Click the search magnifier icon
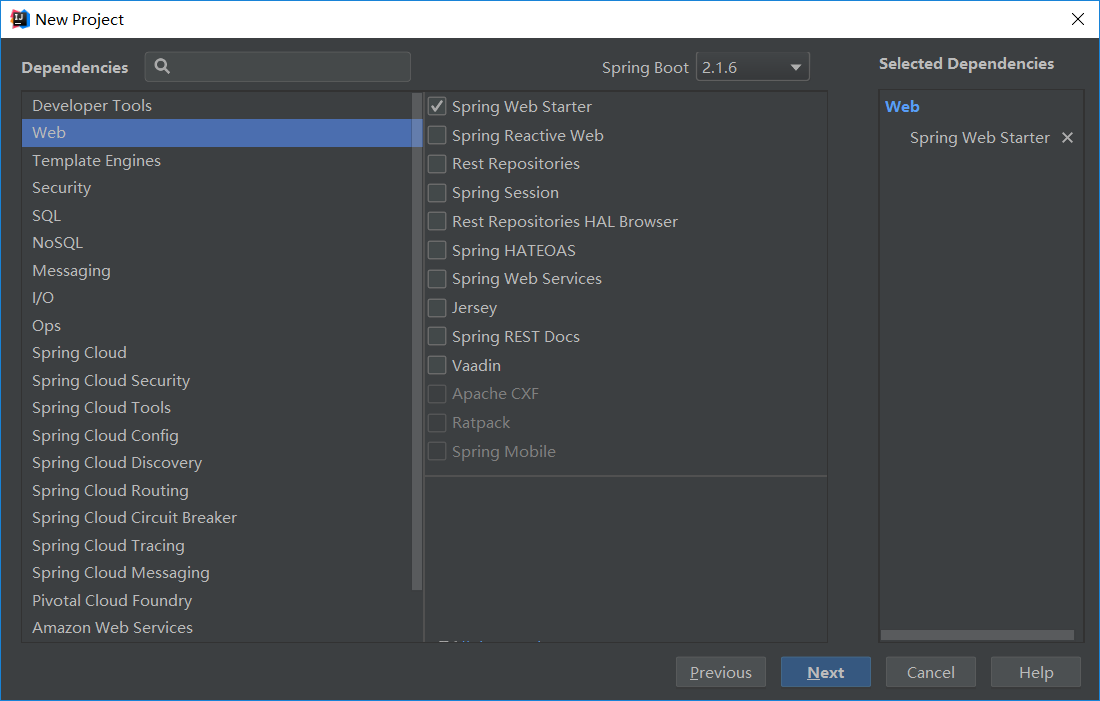The height and width of the screenshot is (701, 1100). tap(162, 66)
